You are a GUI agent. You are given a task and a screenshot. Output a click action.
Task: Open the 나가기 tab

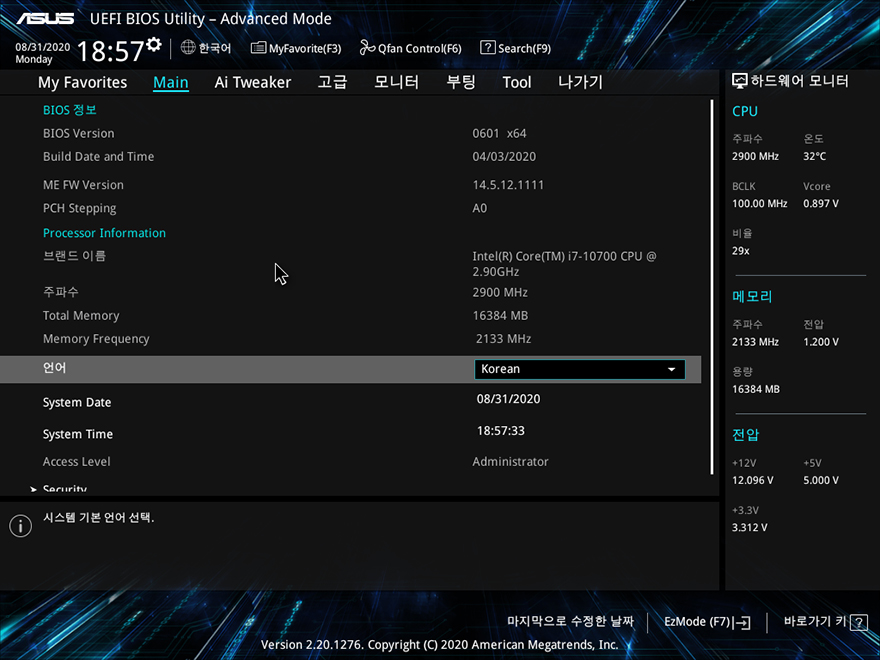click(580, 82)
